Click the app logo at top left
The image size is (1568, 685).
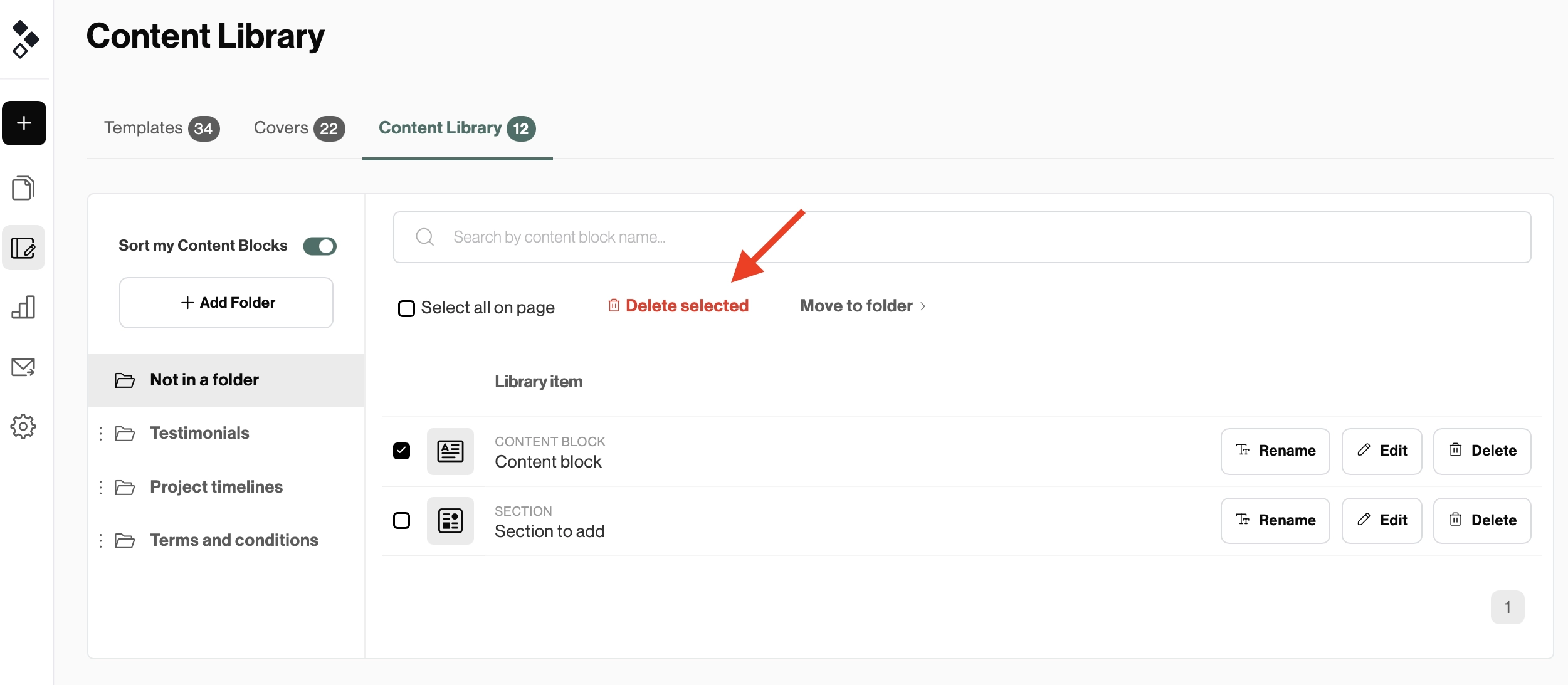(24, 39)
